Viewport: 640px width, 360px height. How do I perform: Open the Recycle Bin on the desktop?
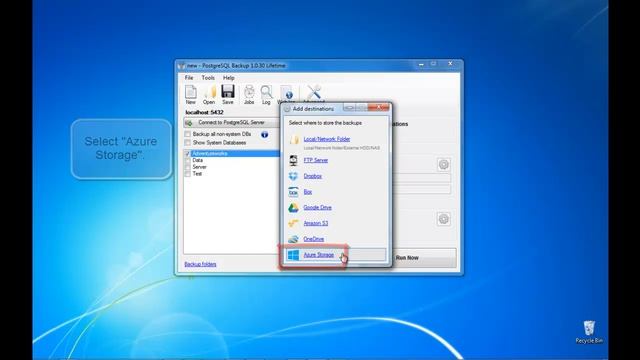tap(589, 331)
